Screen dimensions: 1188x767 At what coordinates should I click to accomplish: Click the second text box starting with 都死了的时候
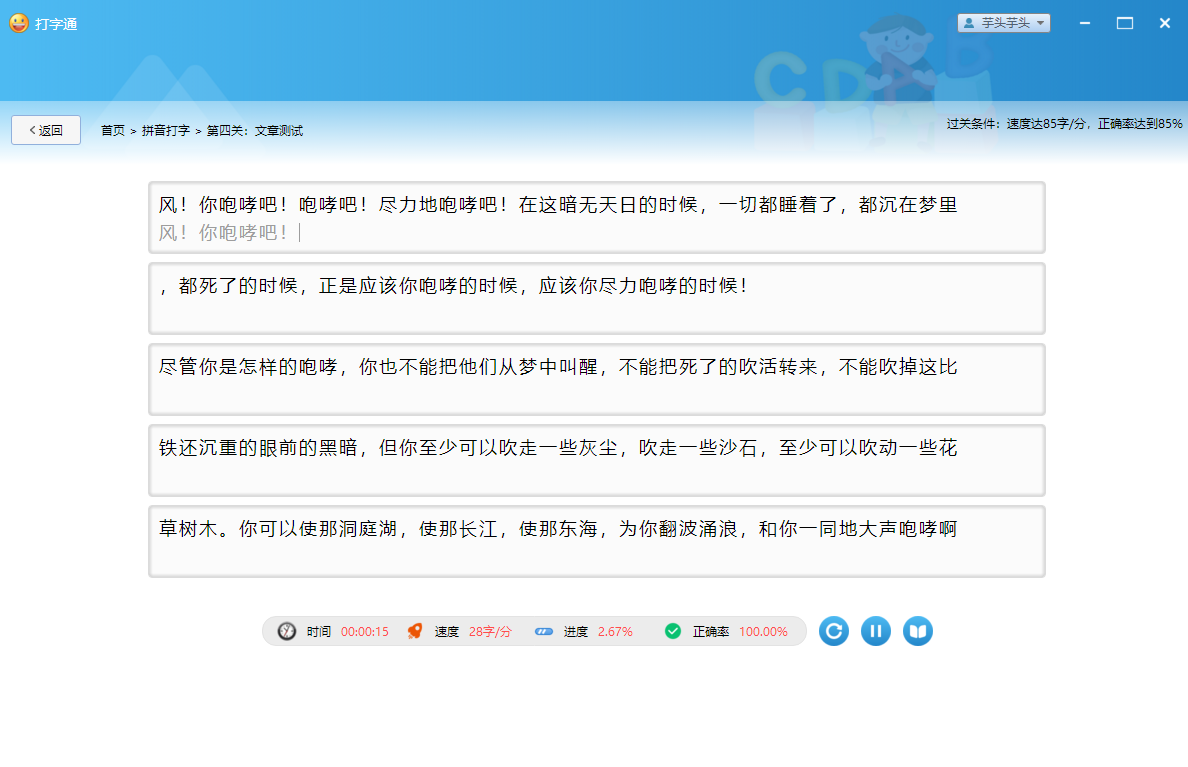596,298
